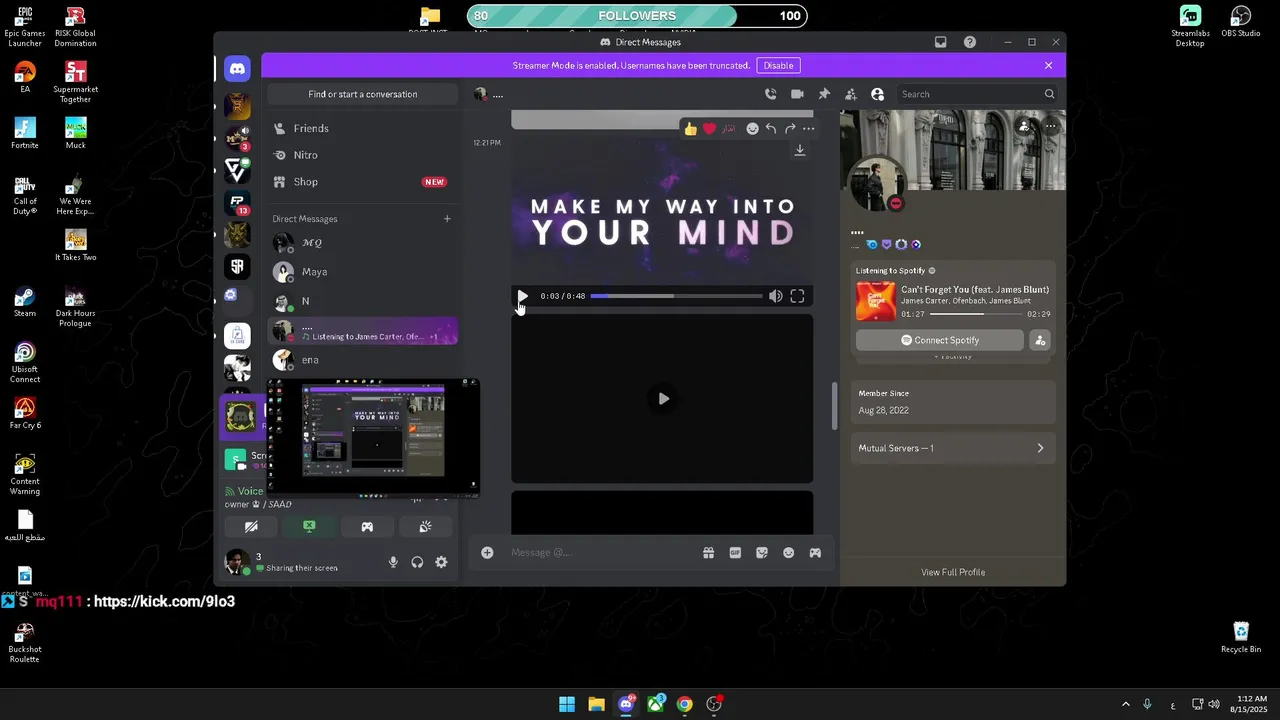Mute the microphone
Screen dimensions: 1280x720
click(393, 562)
